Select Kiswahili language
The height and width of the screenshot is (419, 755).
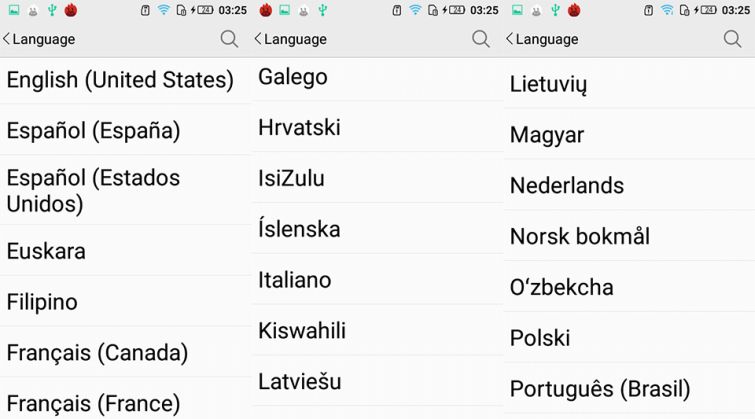pos(378,330)
